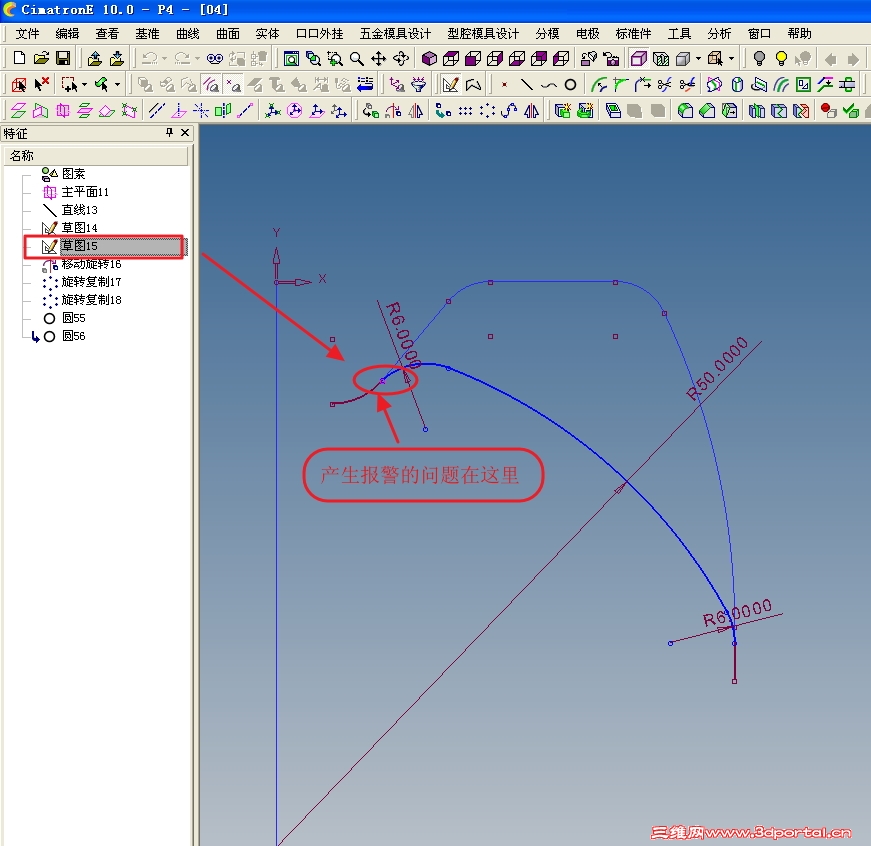Activate the Rotate view tool

pos(401,58)
